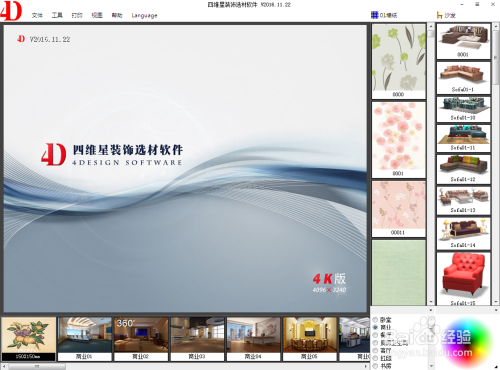Select the pink blossom wallpaper 0001
Viewport: 500px width, 370px height.
[x=399, y=140]
